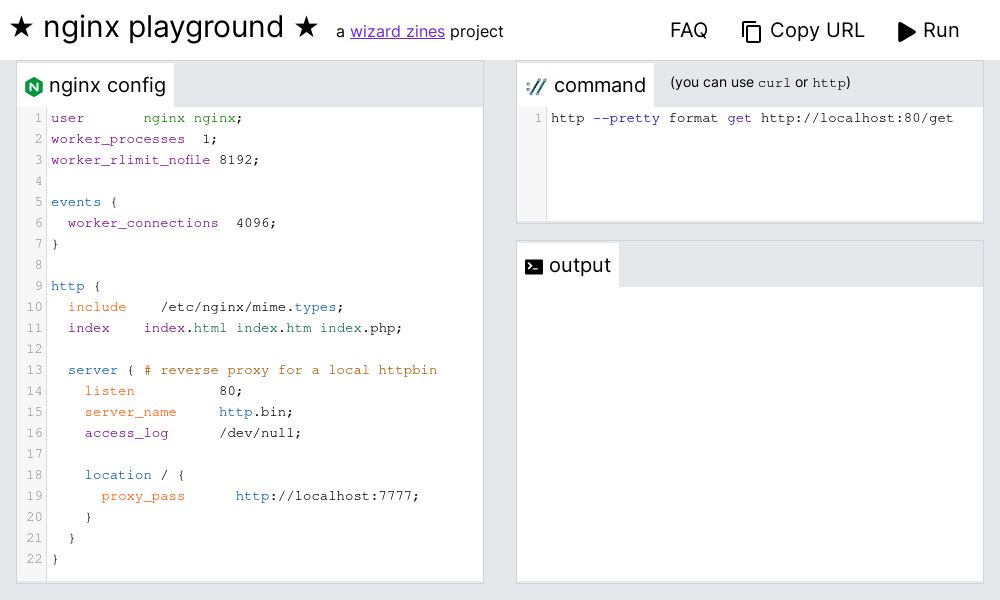
Task: Click the left star beside the title
Action: click(x=20, y=27)
